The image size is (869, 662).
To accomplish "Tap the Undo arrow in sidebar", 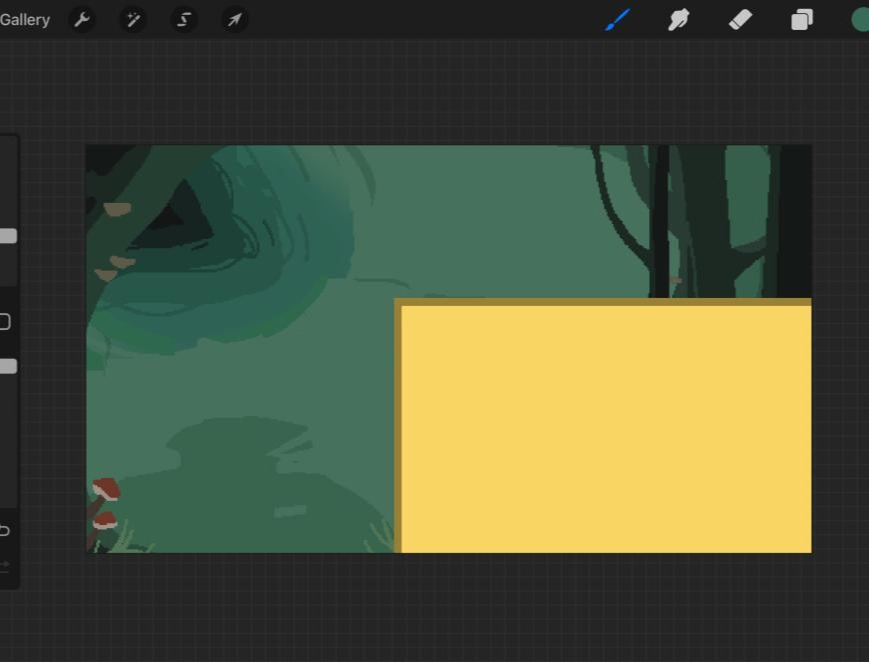I will click(5, 530).
